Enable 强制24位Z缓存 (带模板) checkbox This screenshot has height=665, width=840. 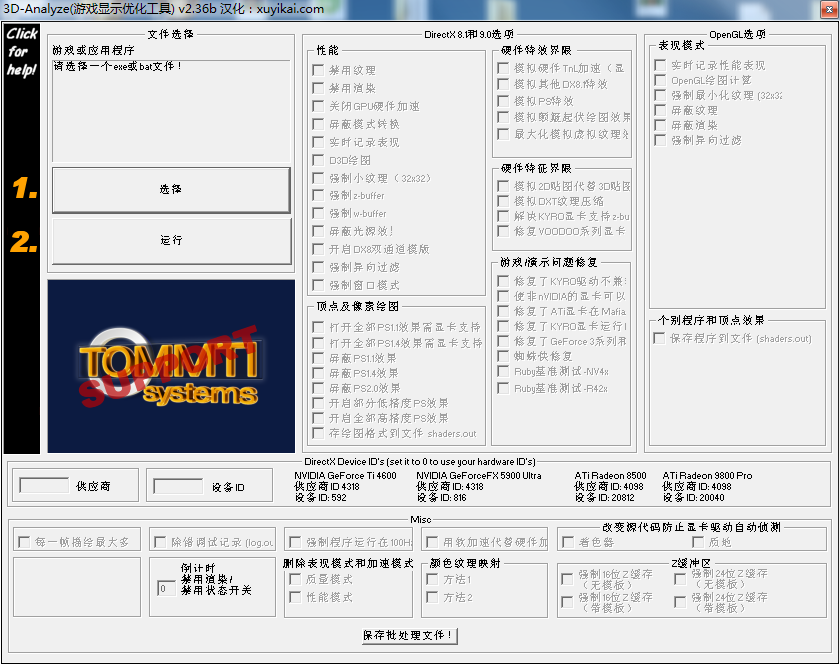(x=680, y=602)
